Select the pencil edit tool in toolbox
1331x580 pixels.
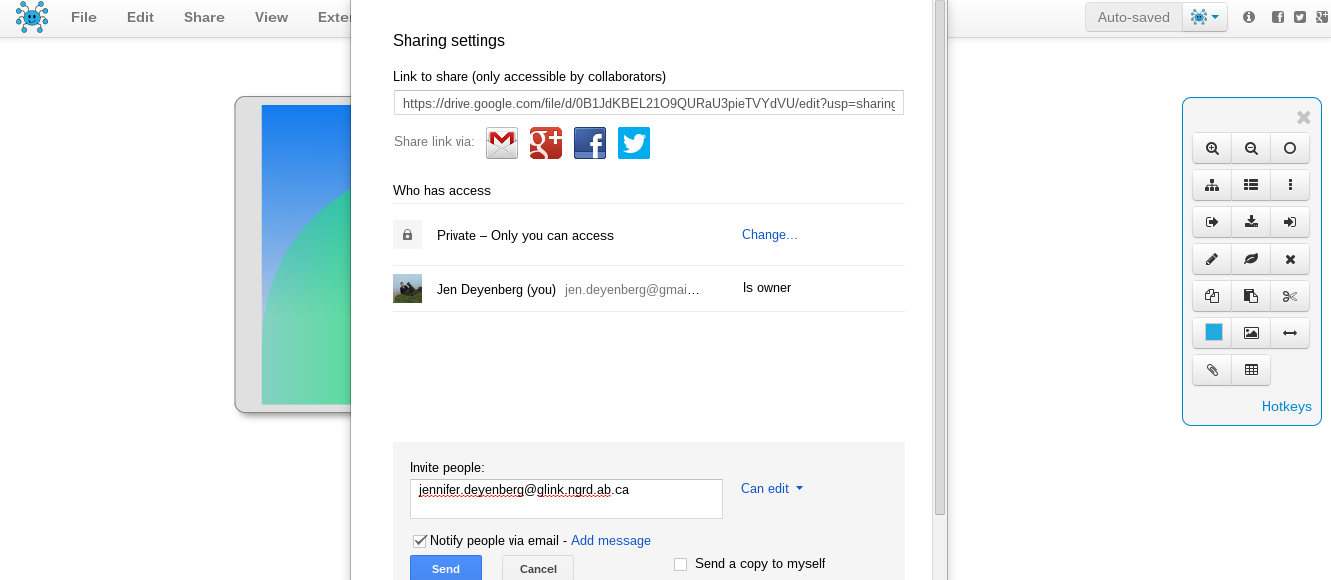coord(1212,259)
